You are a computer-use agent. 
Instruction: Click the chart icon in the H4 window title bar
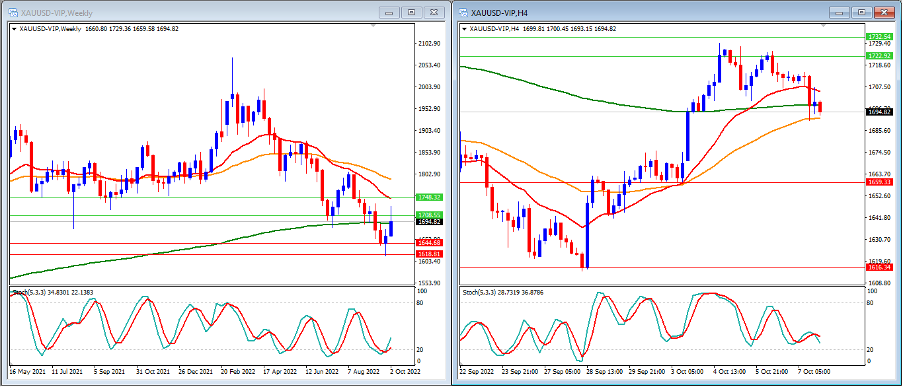tap(463, 13)
